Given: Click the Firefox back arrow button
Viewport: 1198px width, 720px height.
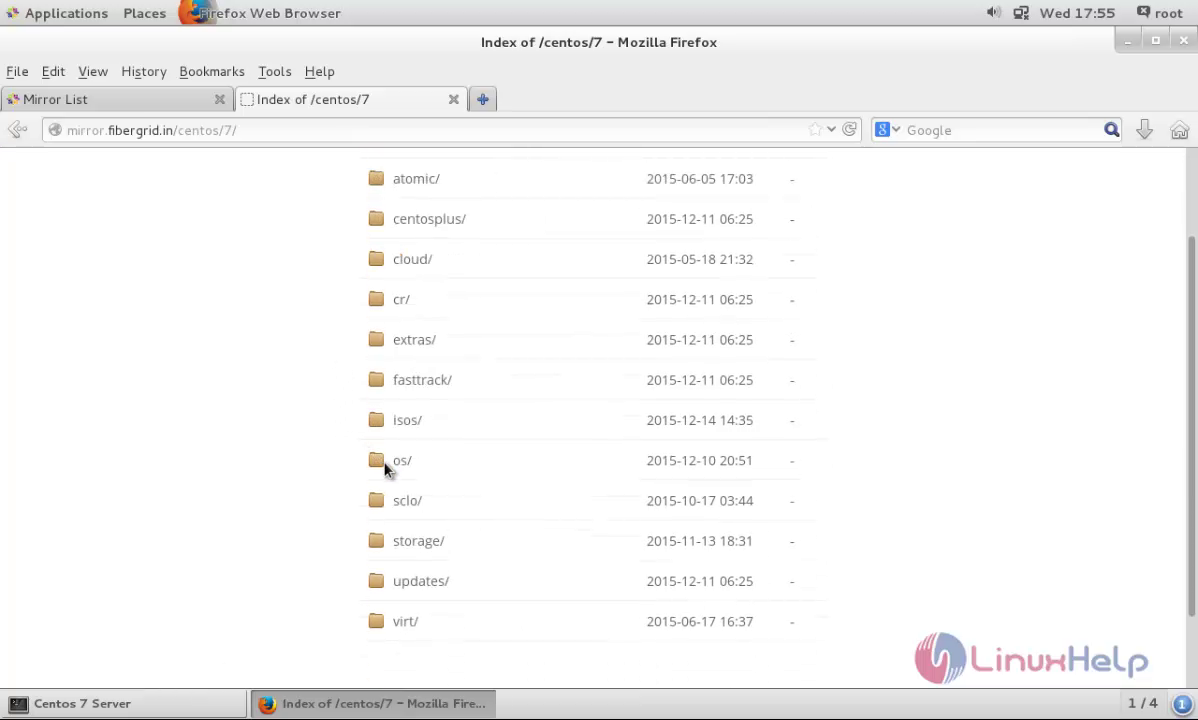Looking at the screenshot, I should point(17,130).
